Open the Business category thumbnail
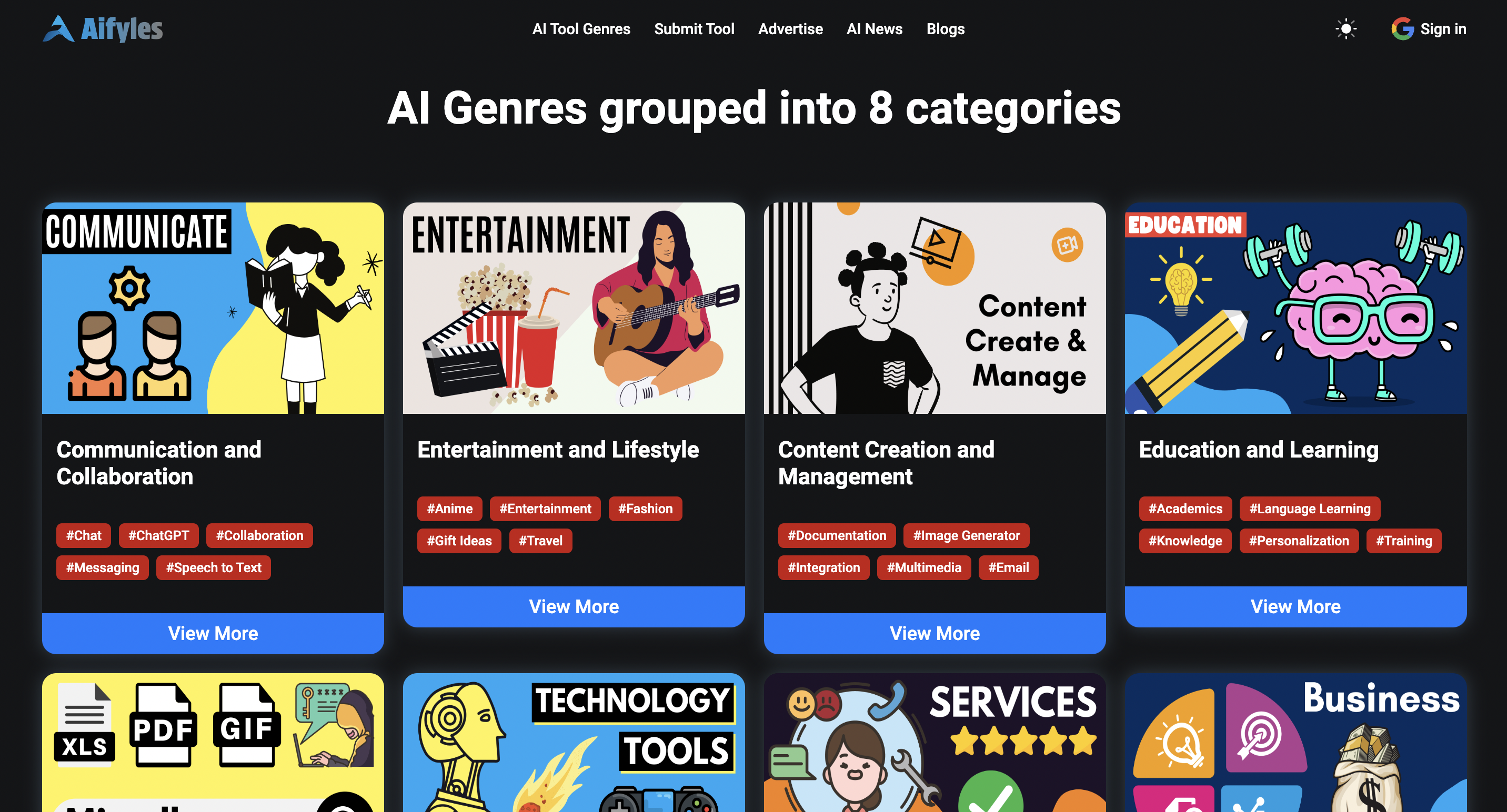 [x=1295, y=743]
